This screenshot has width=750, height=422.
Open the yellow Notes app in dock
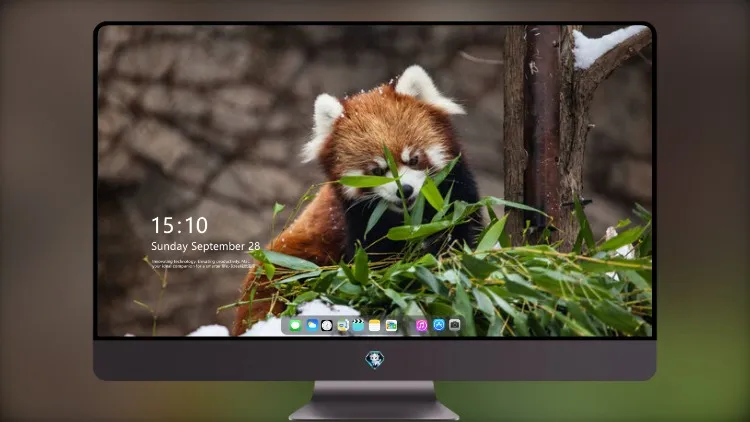pos(375,325)
